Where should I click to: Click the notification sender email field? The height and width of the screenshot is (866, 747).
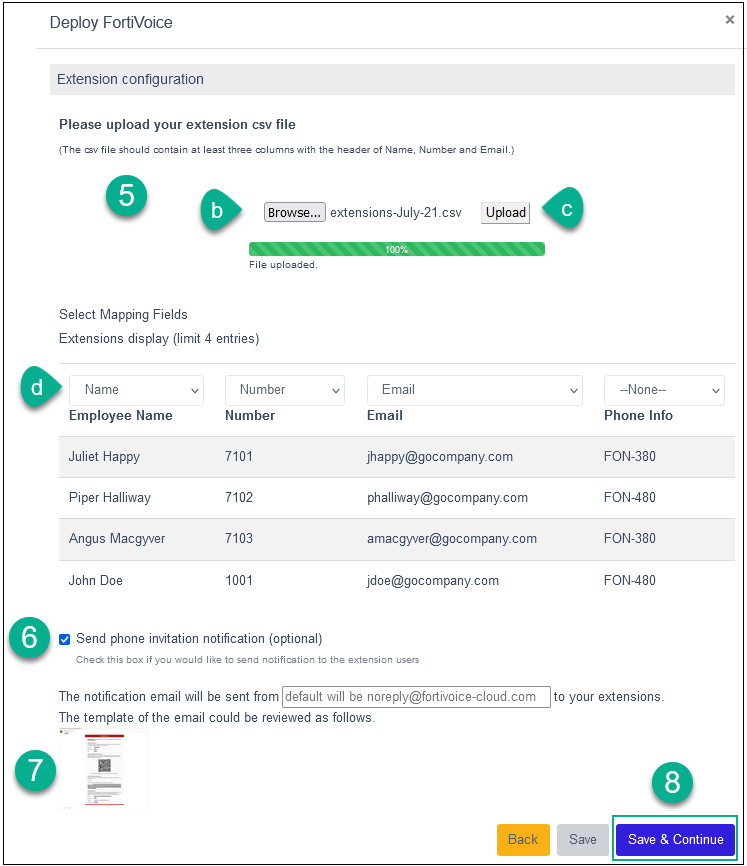coord(416,696)
